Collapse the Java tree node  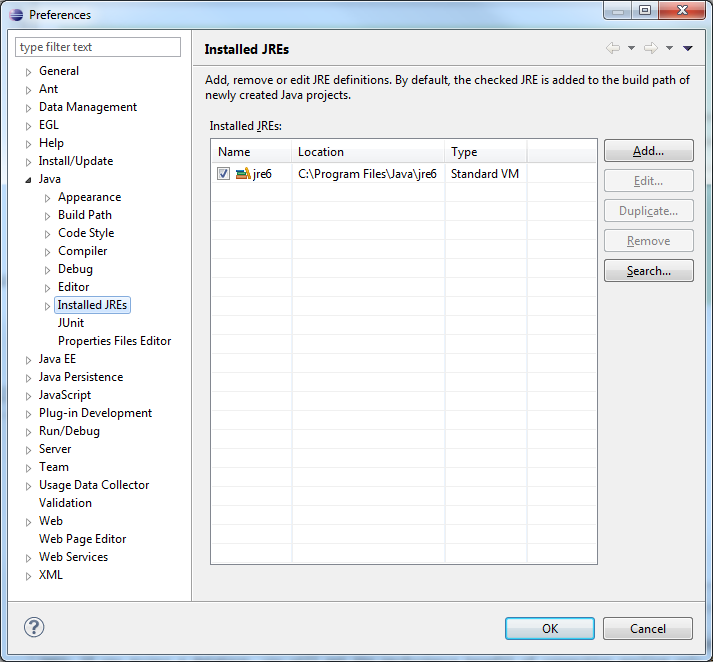click(28, 180)
